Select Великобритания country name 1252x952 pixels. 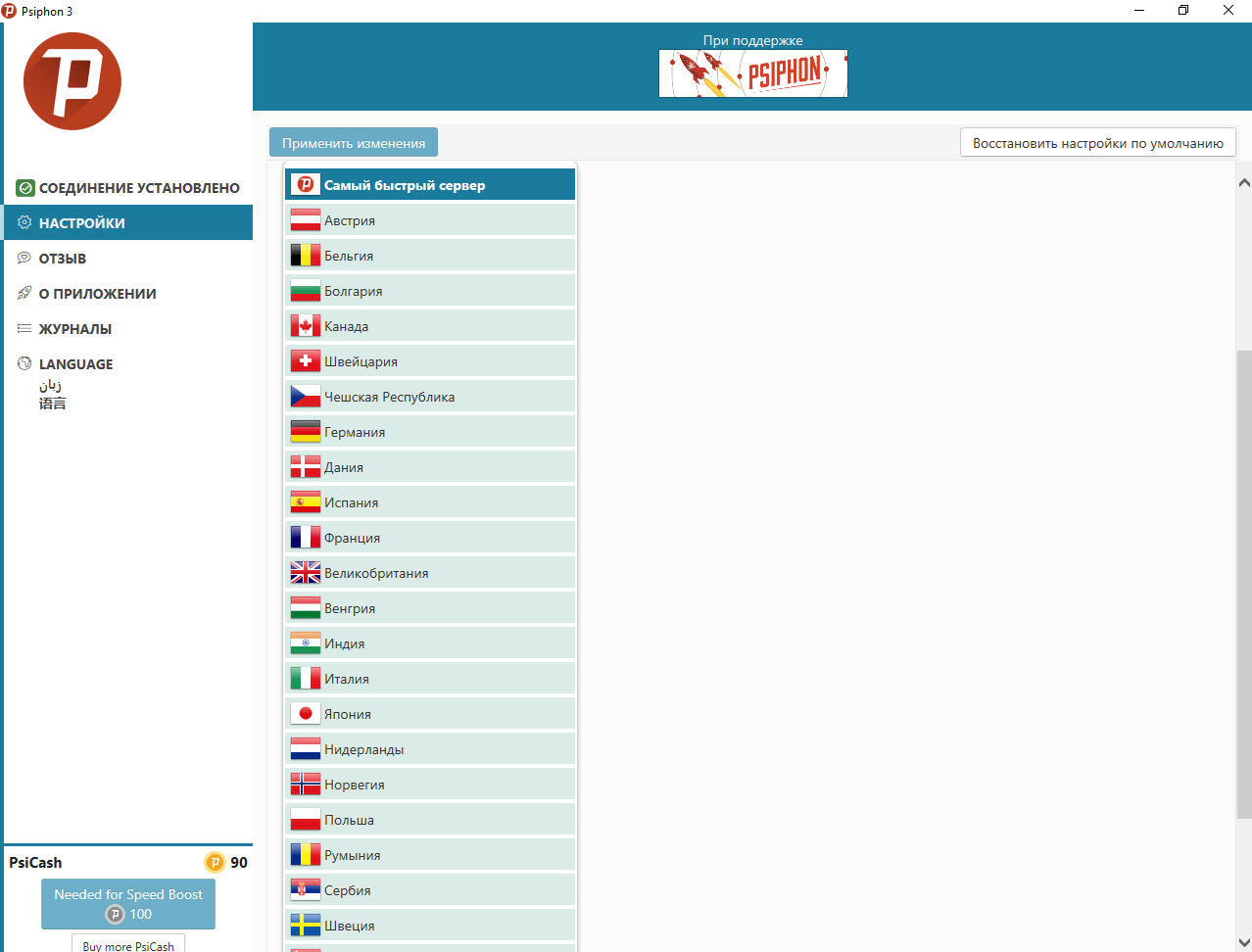[x=376, y=573]
